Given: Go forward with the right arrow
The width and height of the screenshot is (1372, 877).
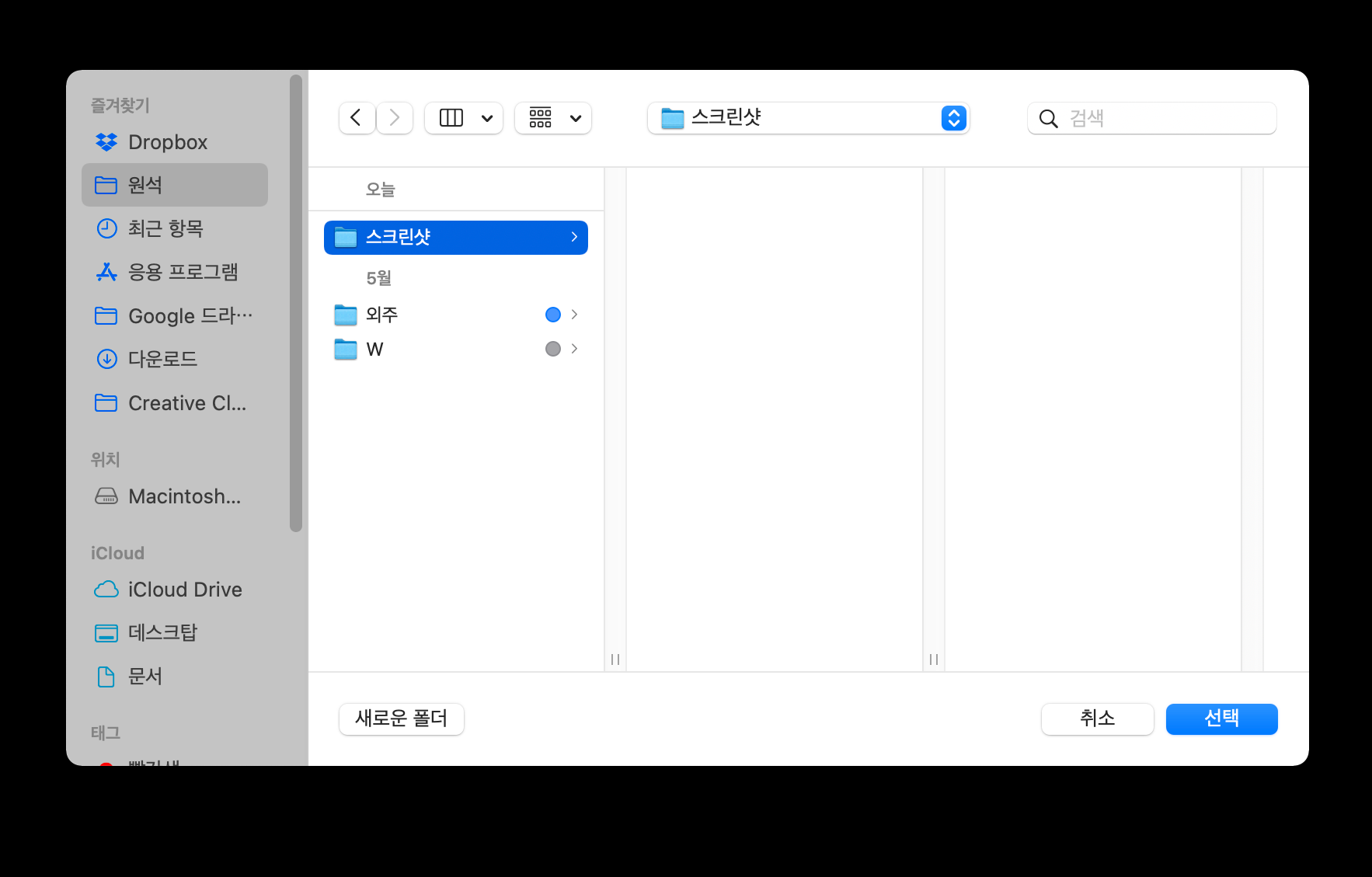Looking at the screenshot, I should 395,118.
